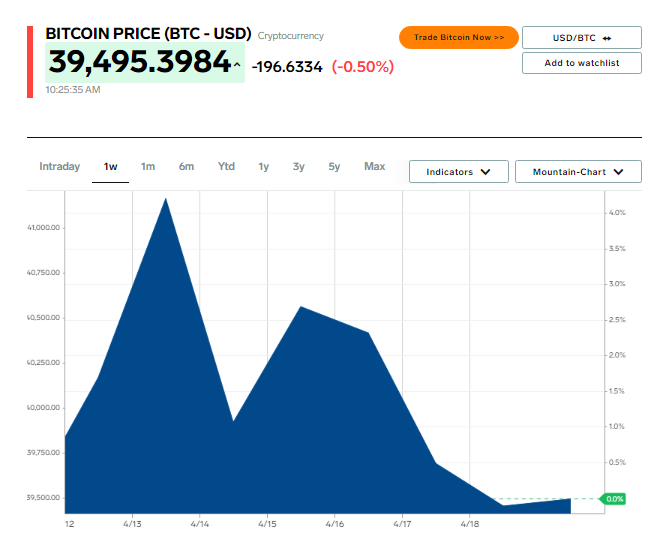This screenshot has height=556, width=672.
Task: Click the 4/15 date axis label
Action: click(x=267, y=524)
